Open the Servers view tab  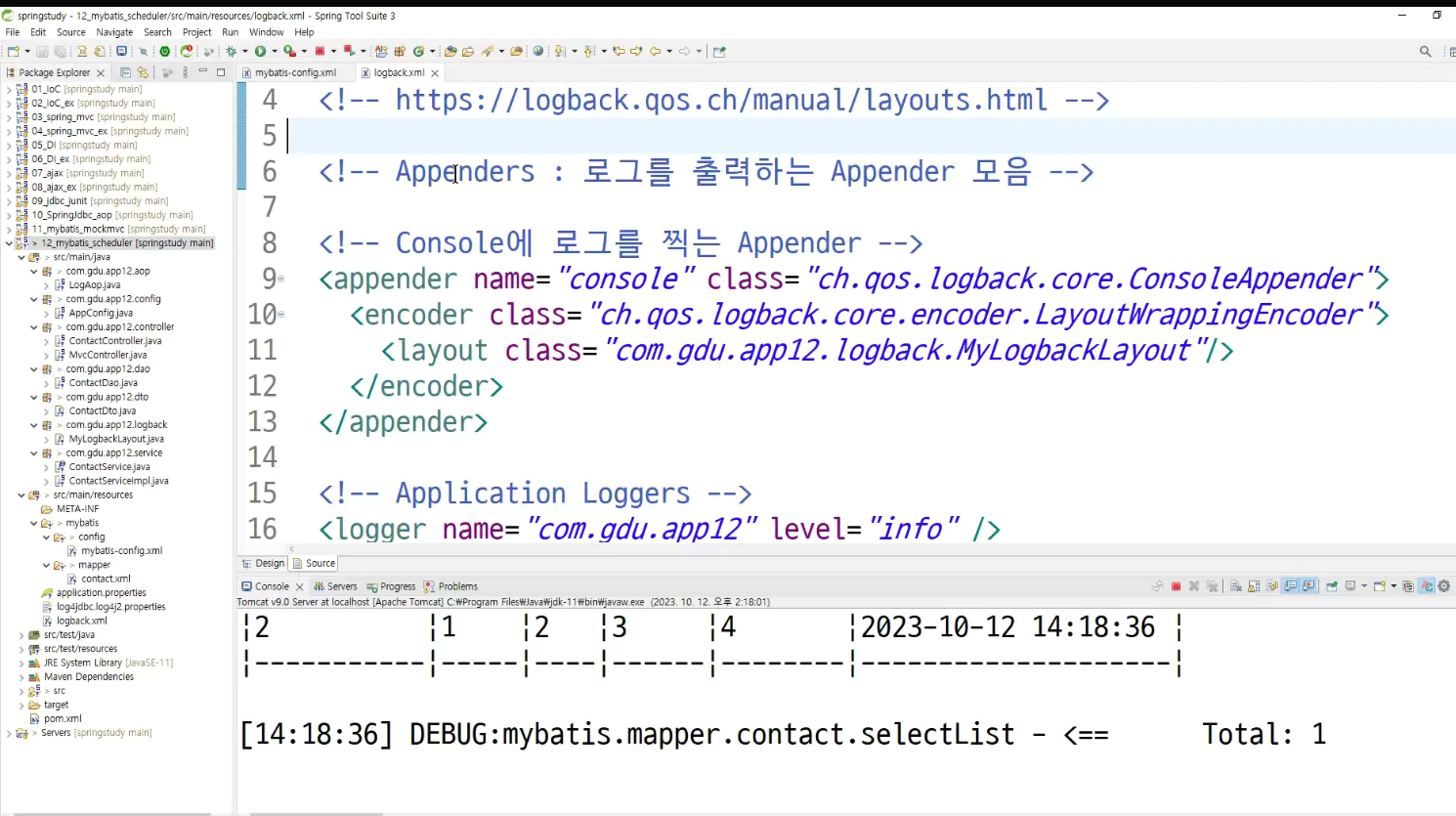335,586
